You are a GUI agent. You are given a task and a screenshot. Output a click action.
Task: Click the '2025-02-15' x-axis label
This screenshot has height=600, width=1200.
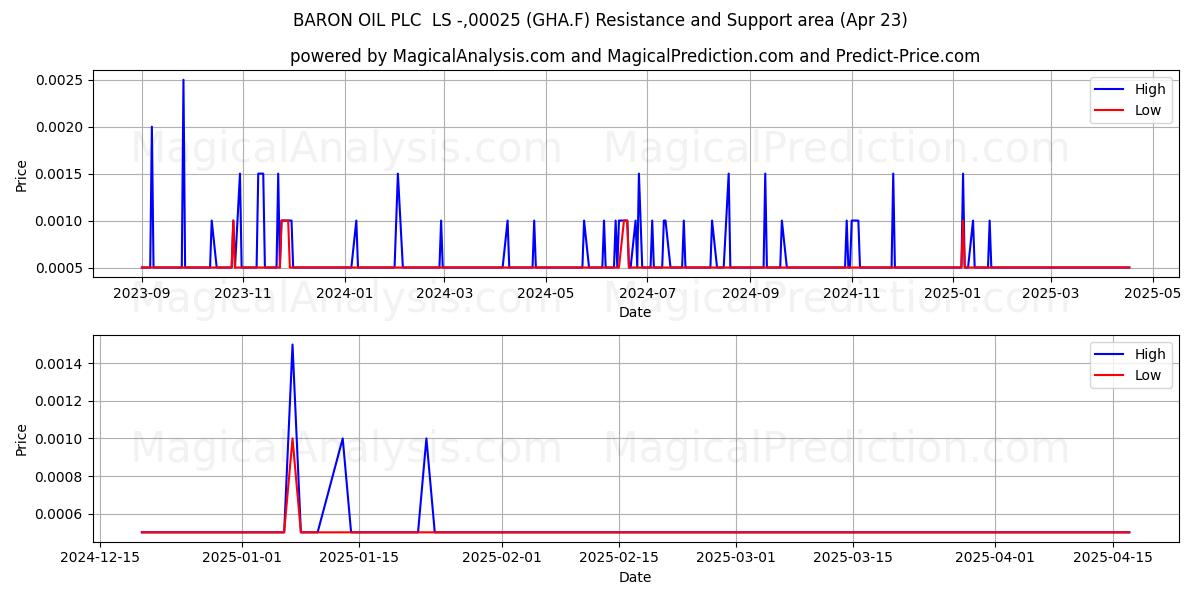tap(618, 558)
